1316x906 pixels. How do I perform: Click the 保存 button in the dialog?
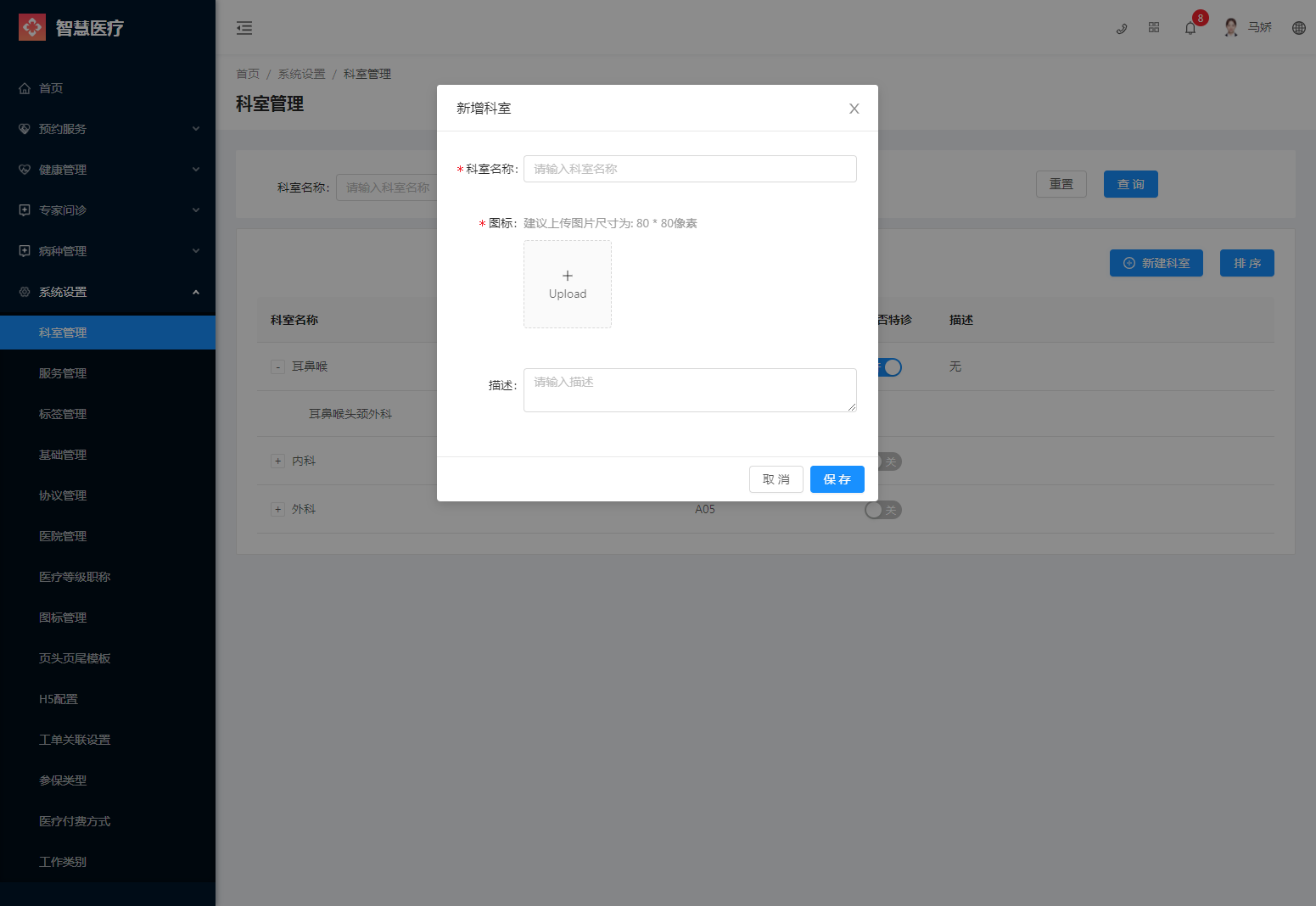pos(837,479)
